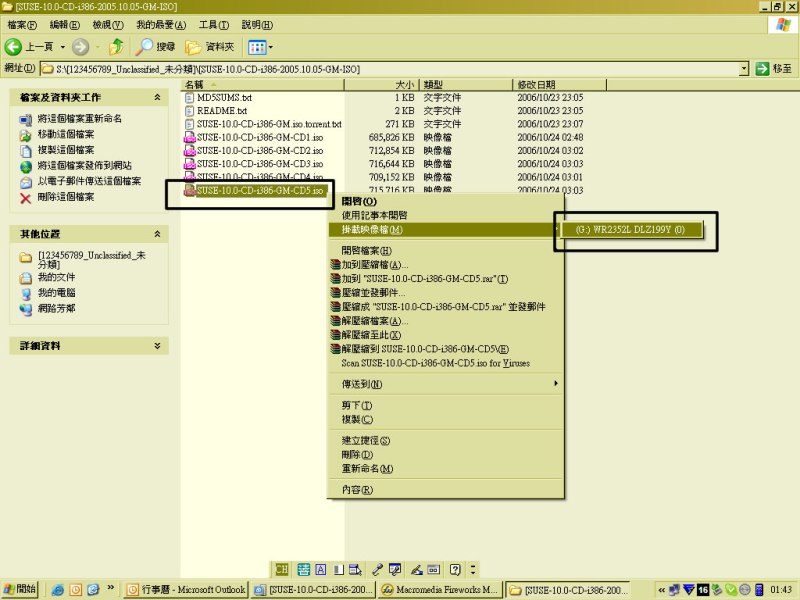Click the 我的電腦 computer icon
Viewport: 800px width, 600px height.
pos(26,293)
